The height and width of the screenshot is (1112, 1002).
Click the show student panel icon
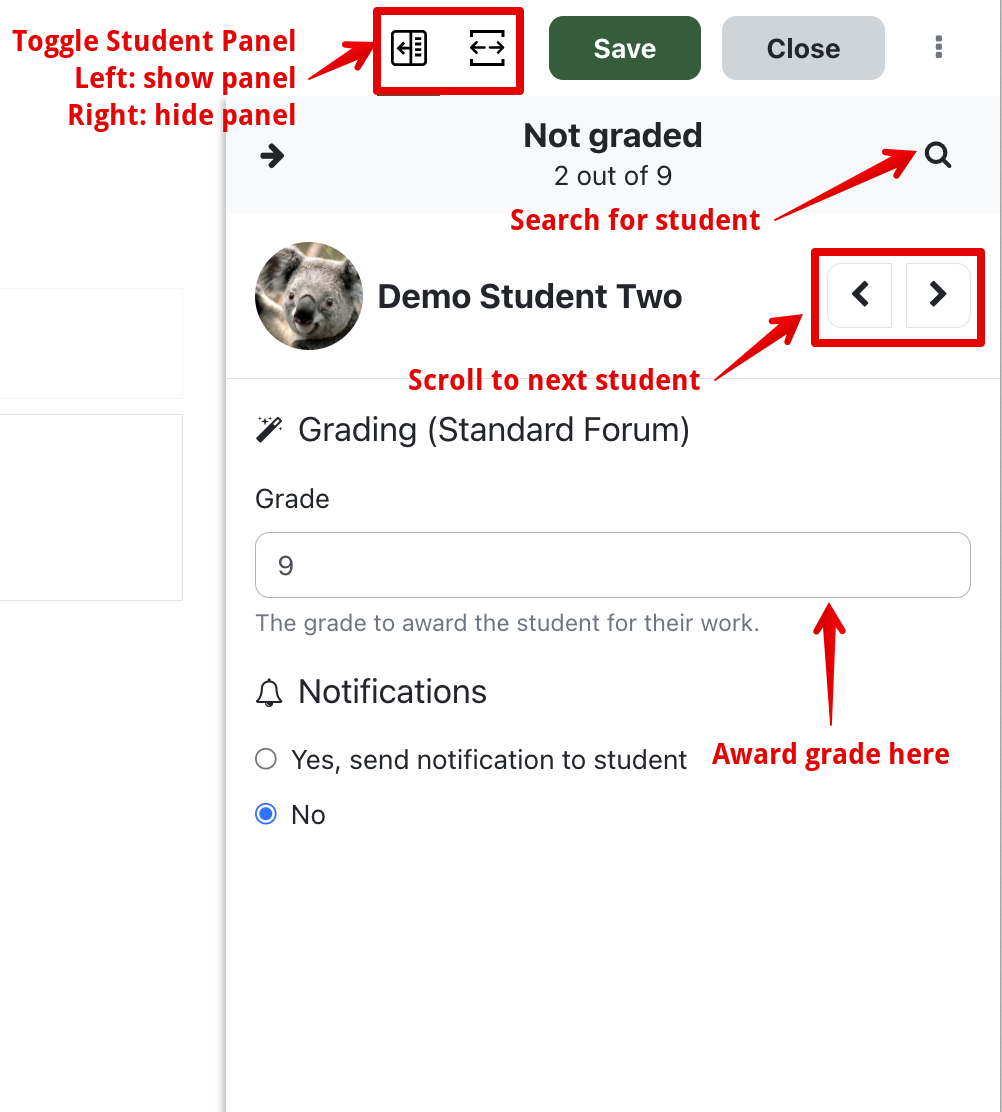409,48
